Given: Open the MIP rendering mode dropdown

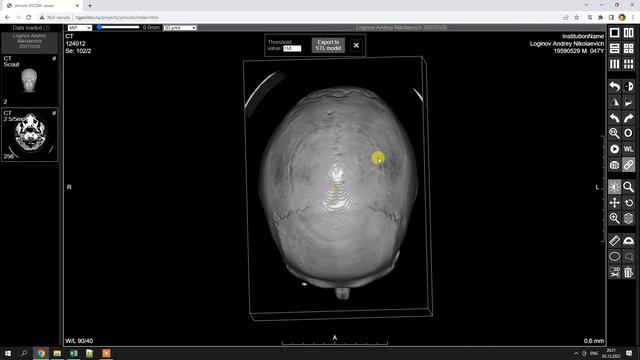Looking at the screenshot, I should tap(80, 28).
